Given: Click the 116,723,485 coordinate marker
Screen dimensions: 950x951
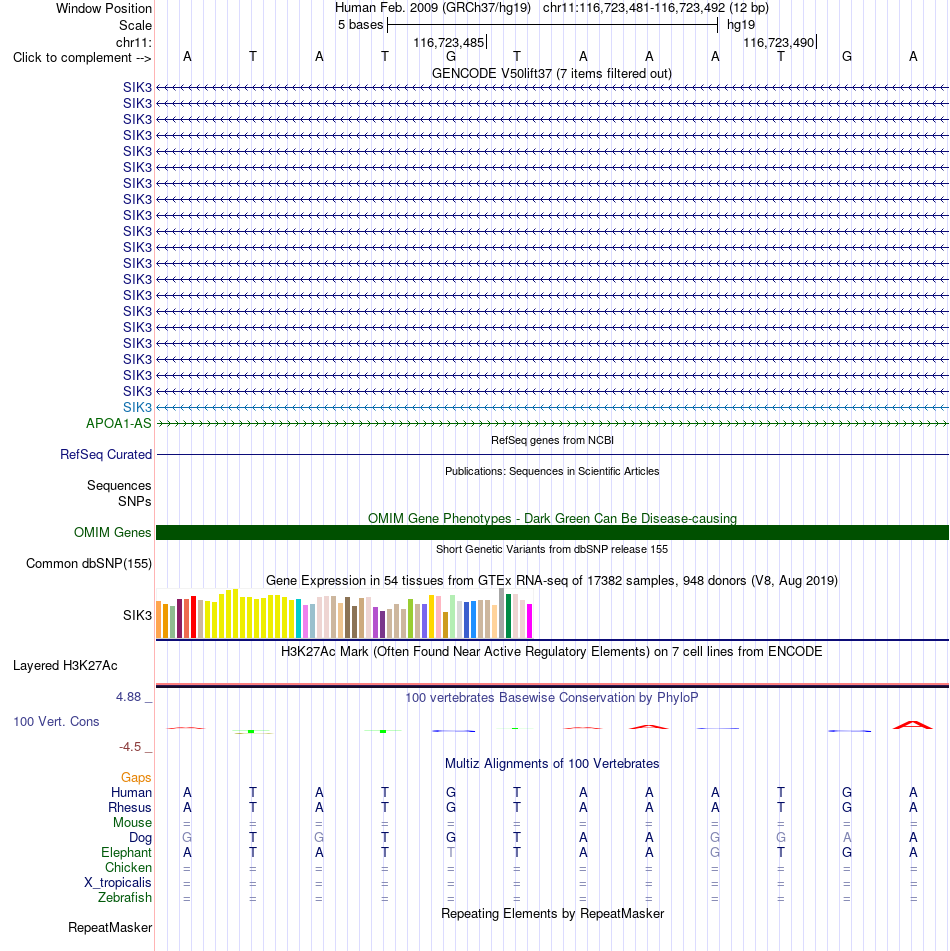Looking at the screenshot, I should pos(449,42).
